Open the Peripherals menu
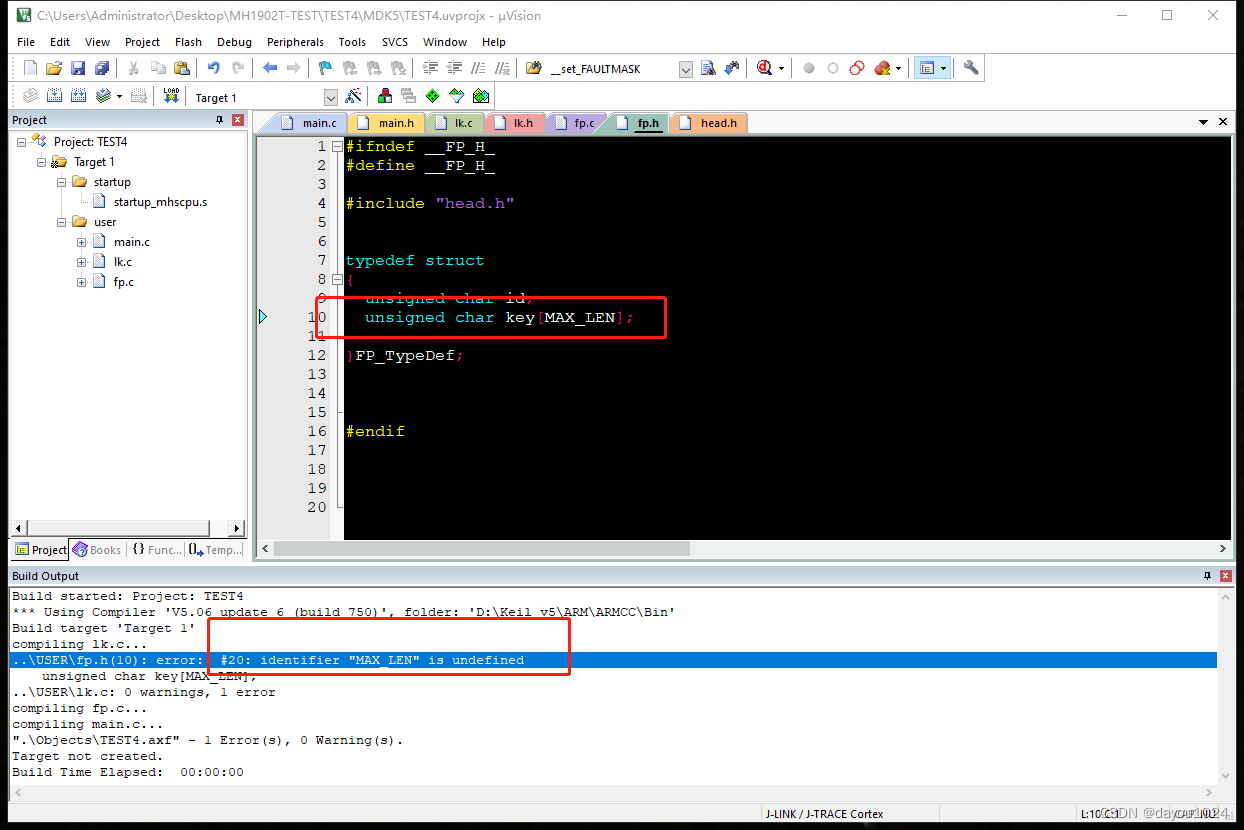 coord(295,42)
